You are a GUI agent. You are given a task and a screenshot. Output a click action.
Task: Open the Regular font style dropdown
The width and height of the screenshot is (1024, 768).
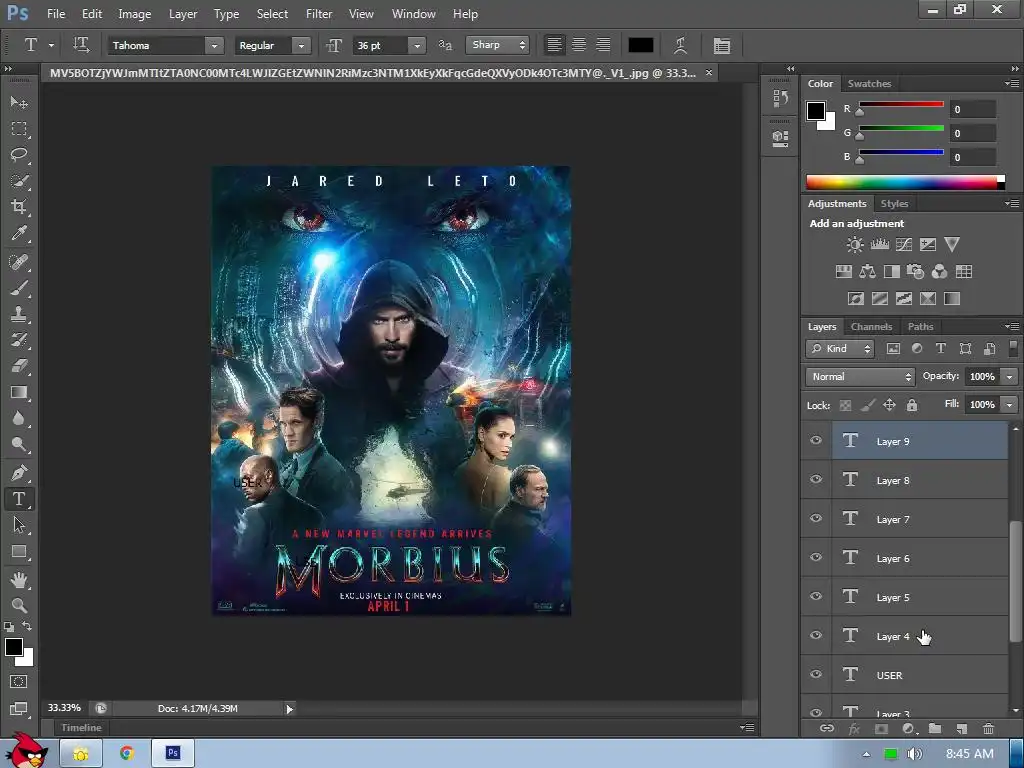(x=301, y=45)
